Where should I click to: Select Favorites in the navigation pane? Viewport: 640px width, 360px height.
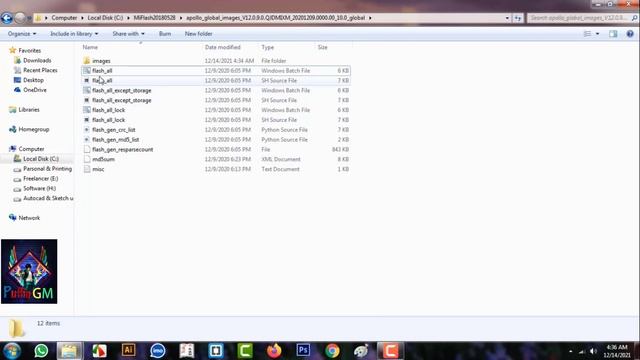pyautogui.click(x=29, y=51)
